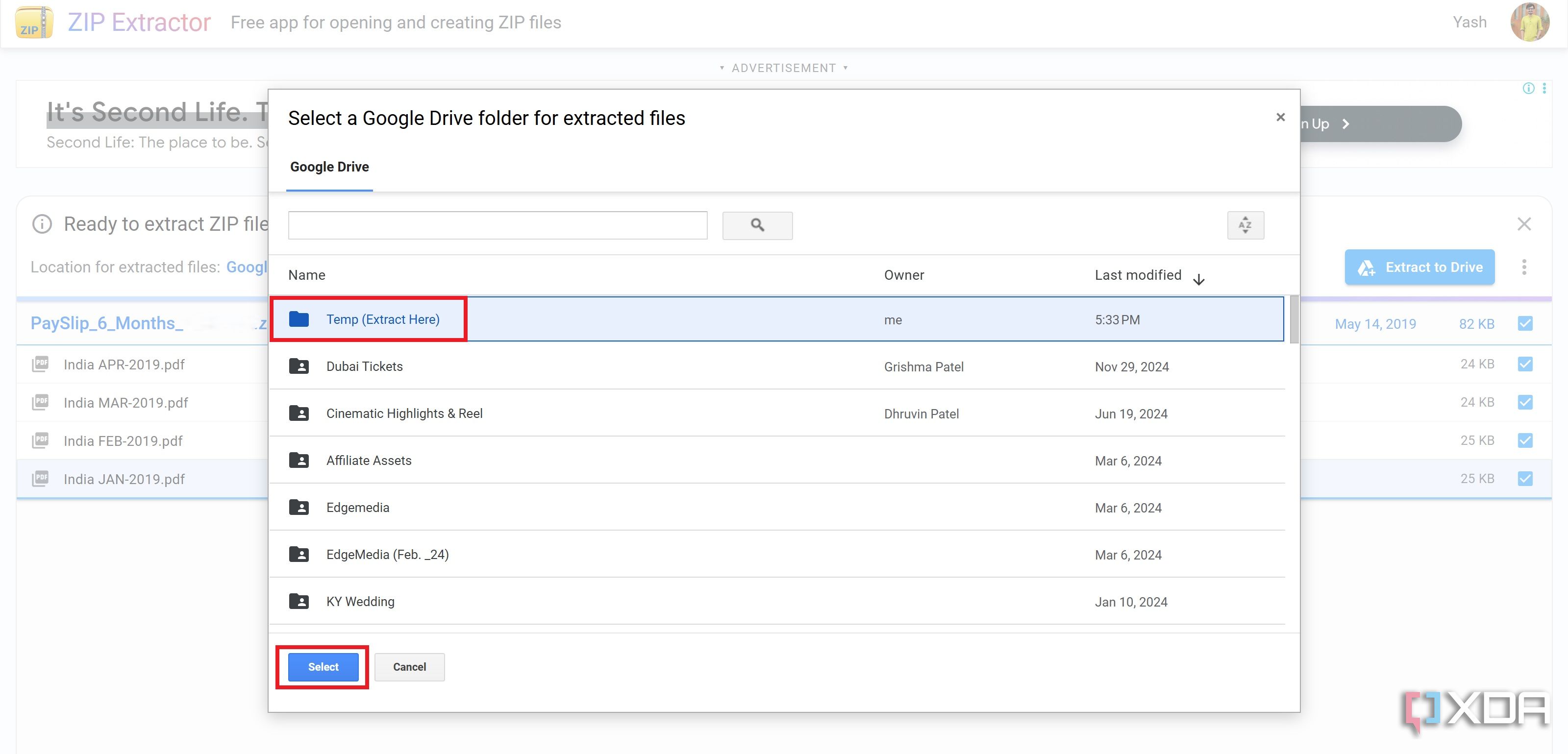This screenshot has height=754, width=1568.
Task: Sort by Last modified column header
Action: click(x=1138, y=275)
